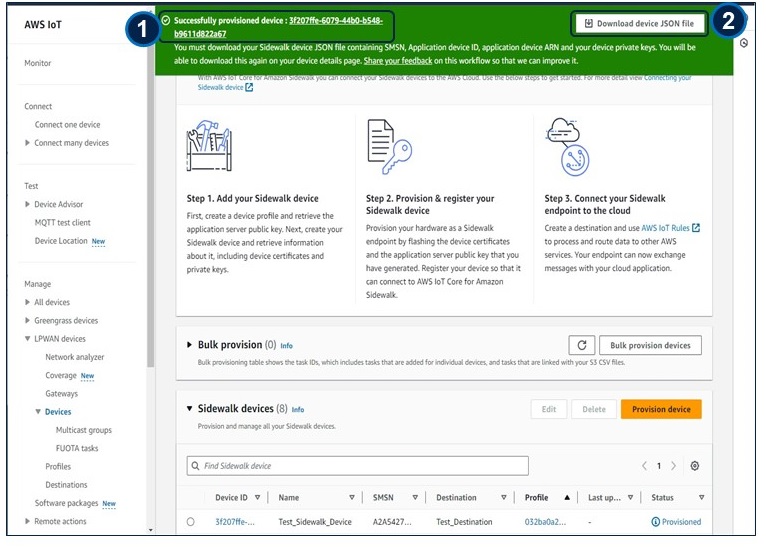This screenshot has width=766, height=547.
Task: Expand Connect many devices in sidebar
Action: tap(27, 143)
